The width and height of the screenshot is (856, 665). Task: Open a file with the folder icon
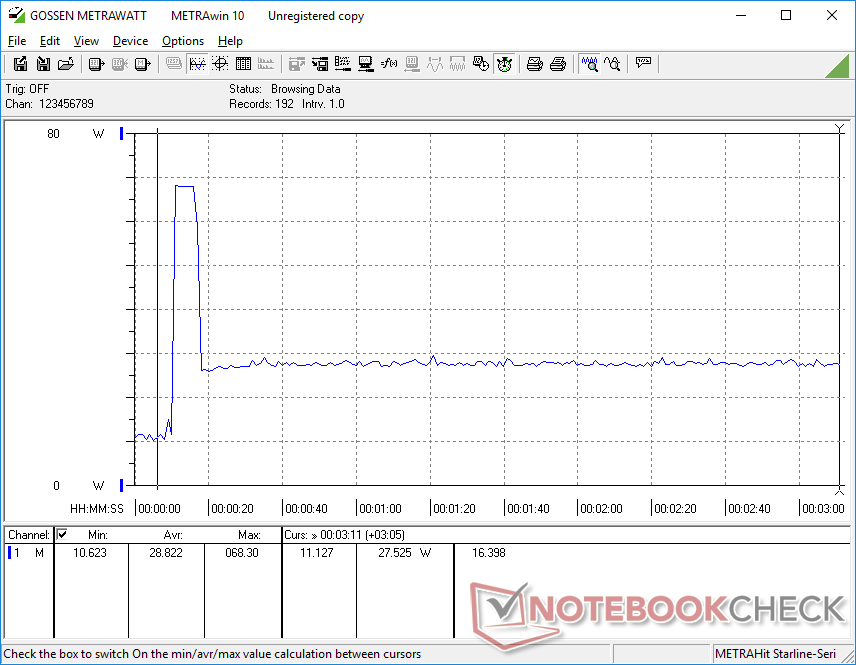click(x=66, y=64)
